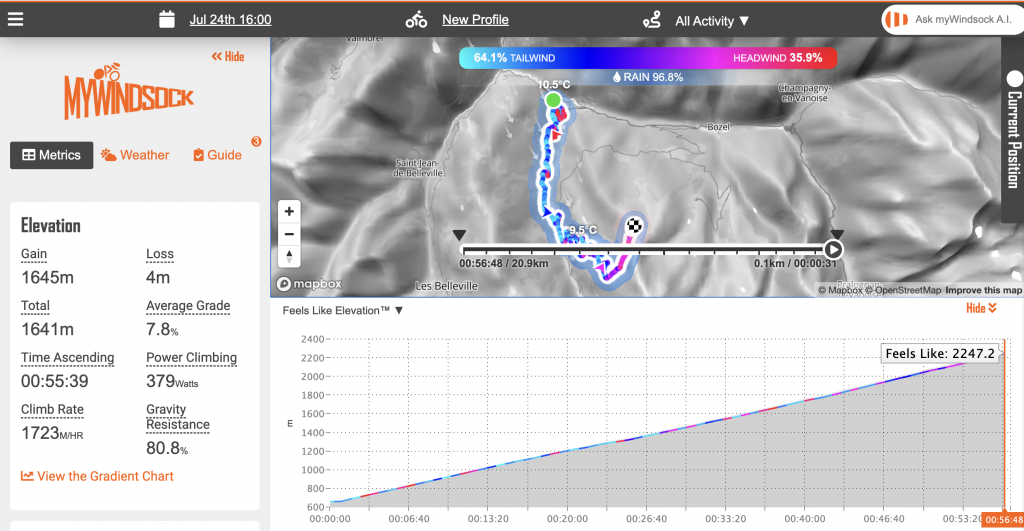The image size is (1024, 531).
Task: Ask myWindsock A.I. button
Action: tap(951, 20)
